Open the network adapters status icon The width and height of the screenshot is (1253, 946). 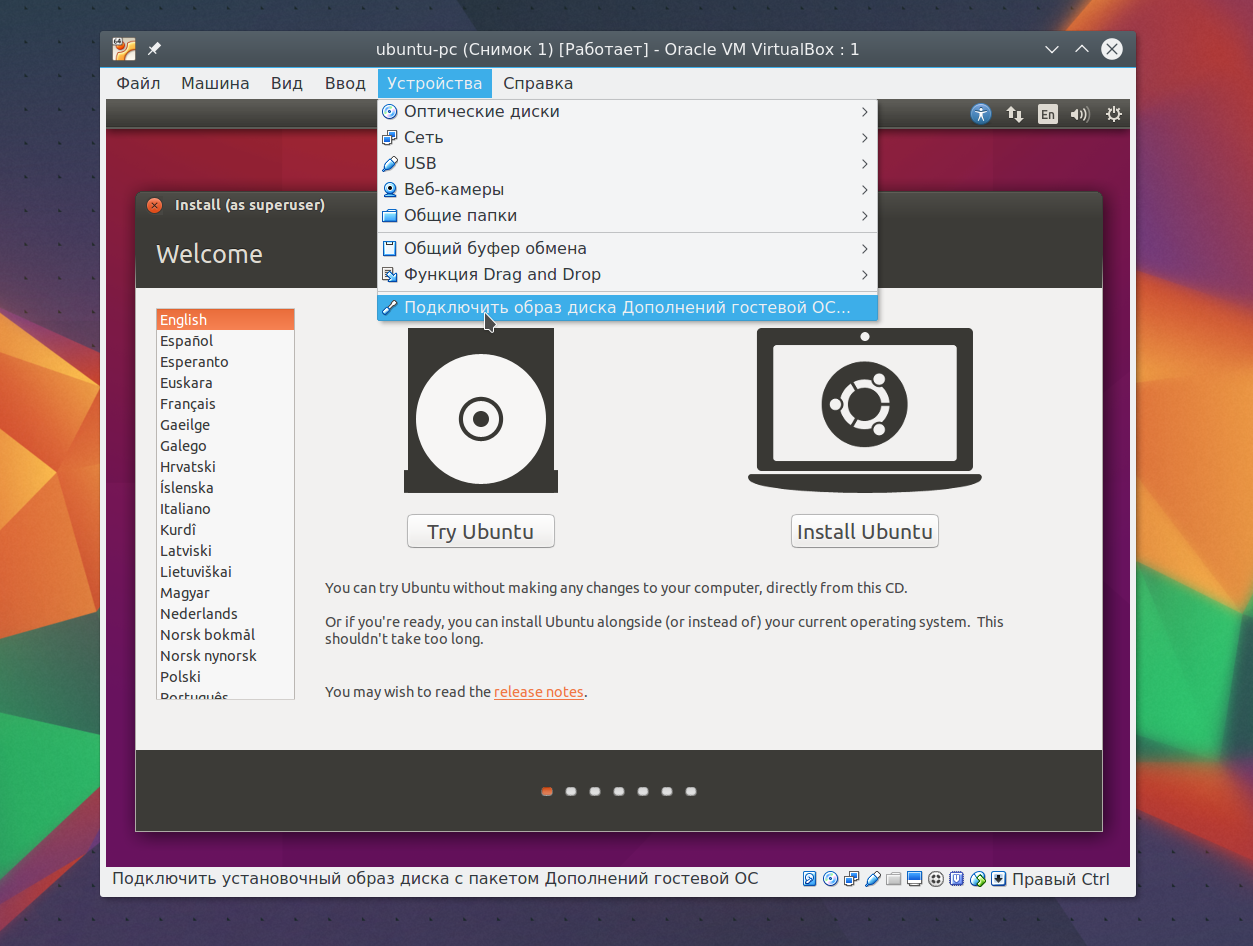point(851,879)
